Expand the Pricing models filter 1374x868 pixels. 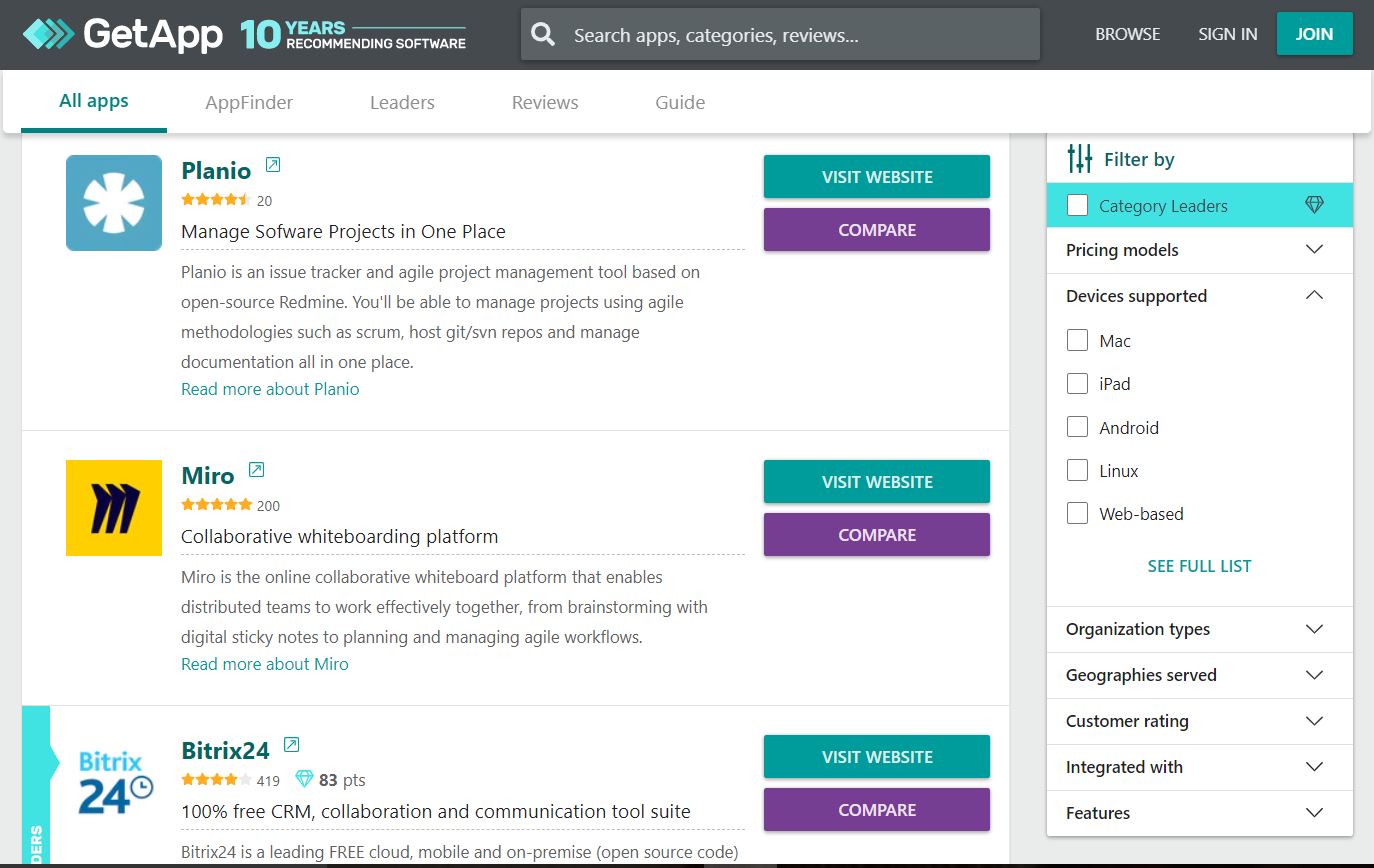click(1199, 250)
